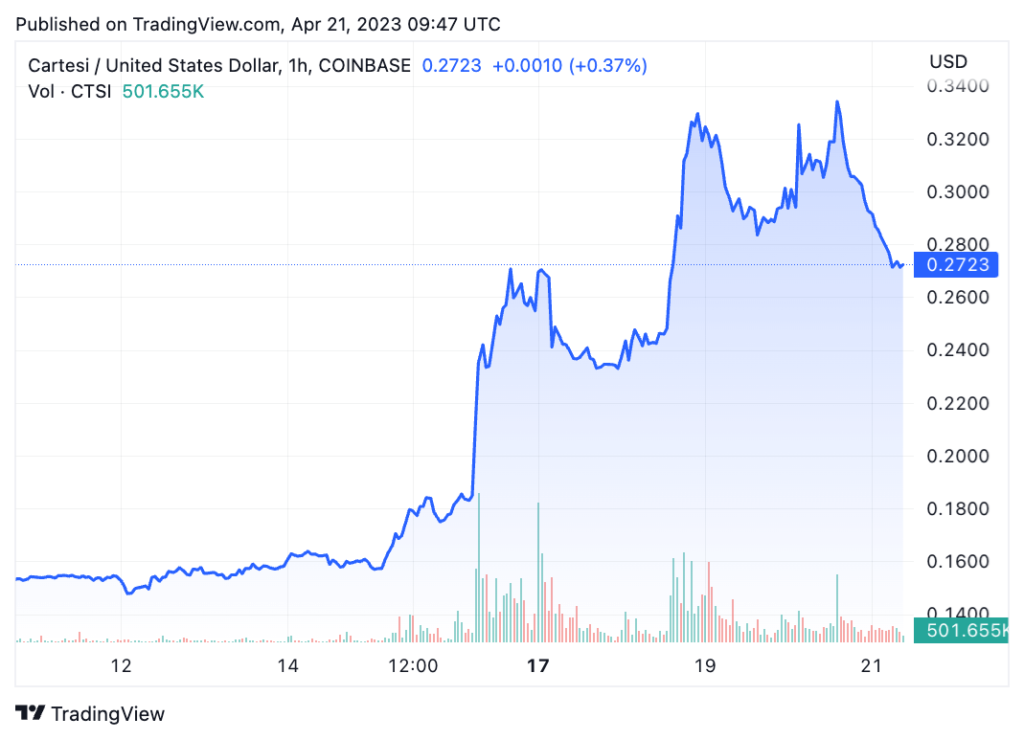
Task: Click the 0.2723 price in the legend
Action: 452,66
